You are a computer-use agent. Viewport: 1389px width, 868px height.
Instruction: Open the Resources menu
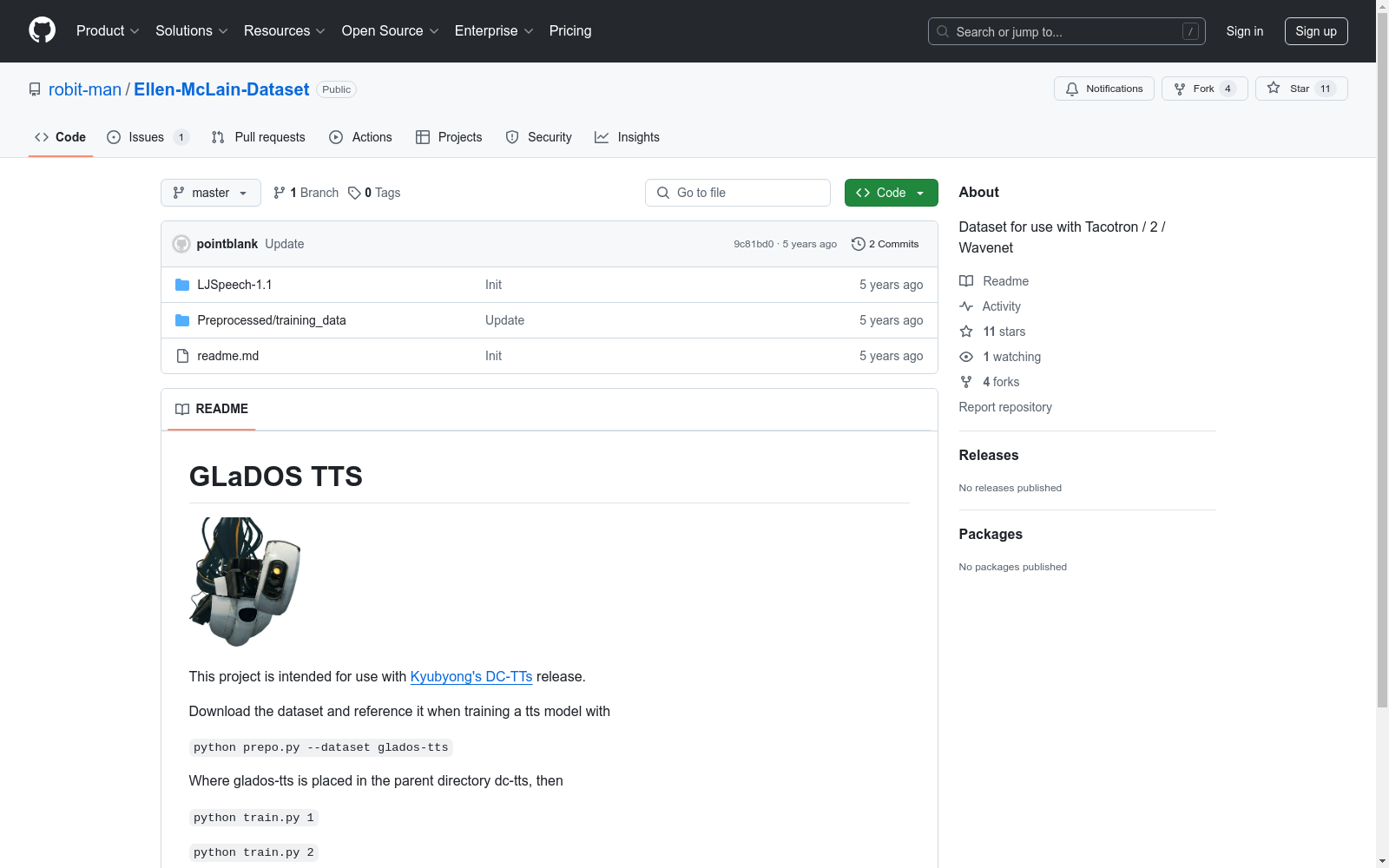coord(285,31)
